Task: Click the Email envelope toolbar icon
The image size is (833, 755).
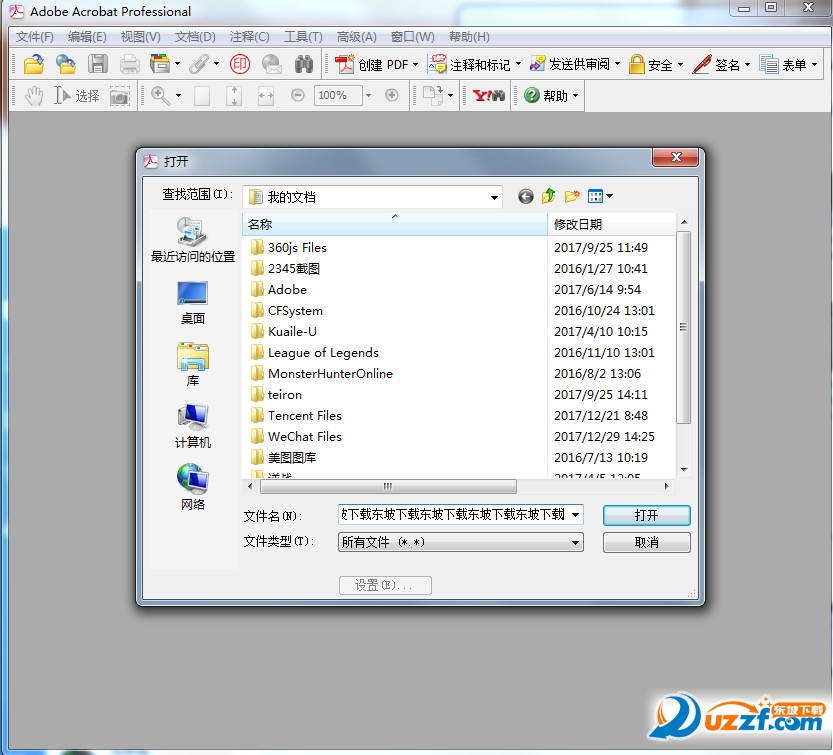Action: click(x=272, y=64)
